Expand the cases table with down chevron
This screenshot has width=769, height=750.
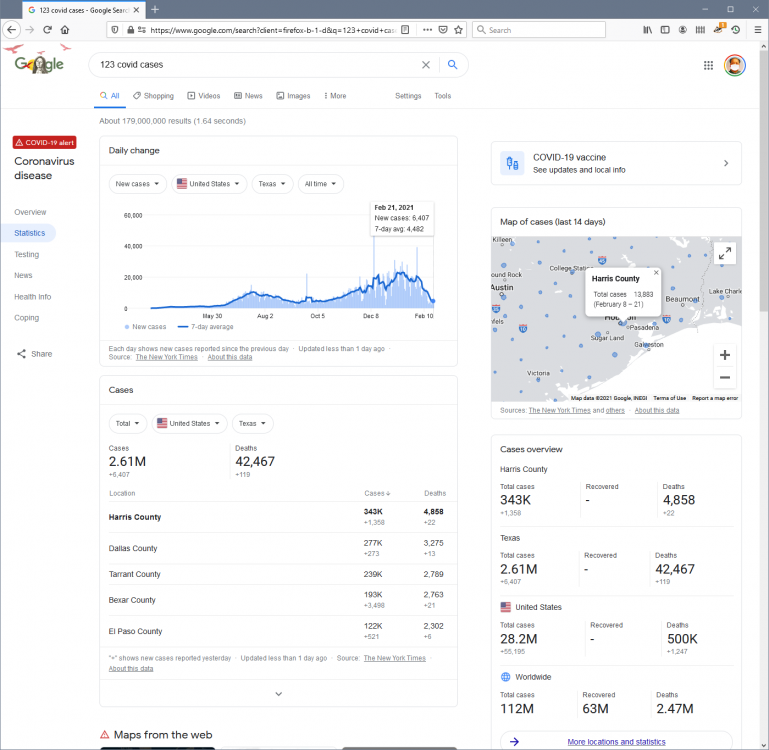278,693
